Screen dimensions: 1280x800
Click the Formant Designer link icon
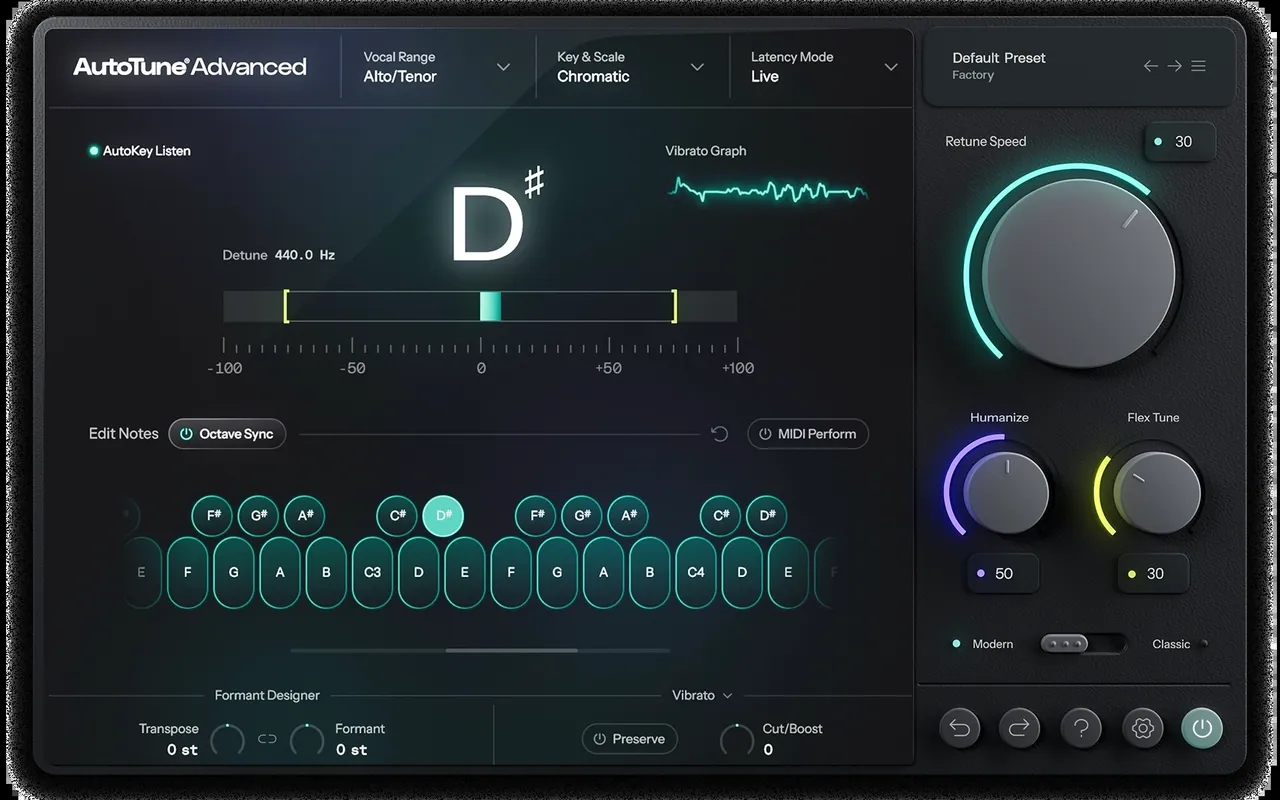[267, 739]
